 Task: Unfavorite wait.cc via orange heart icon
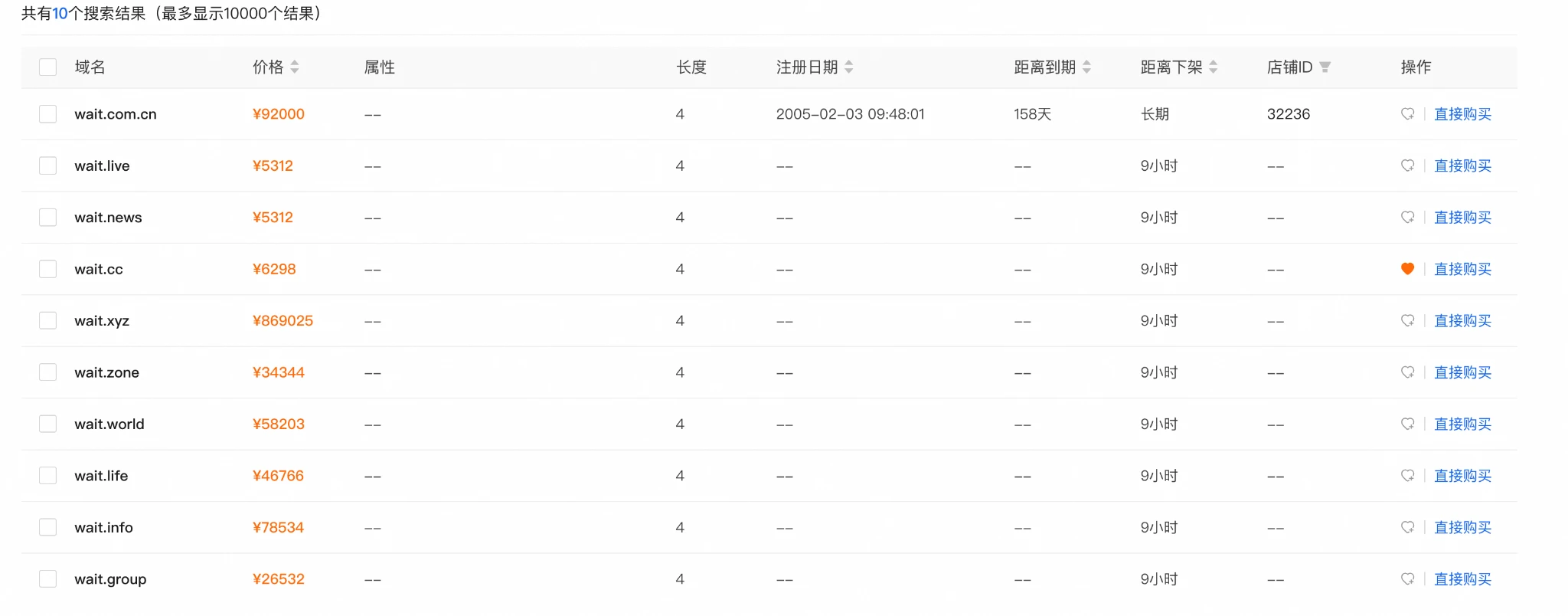tap(1407, 269)
